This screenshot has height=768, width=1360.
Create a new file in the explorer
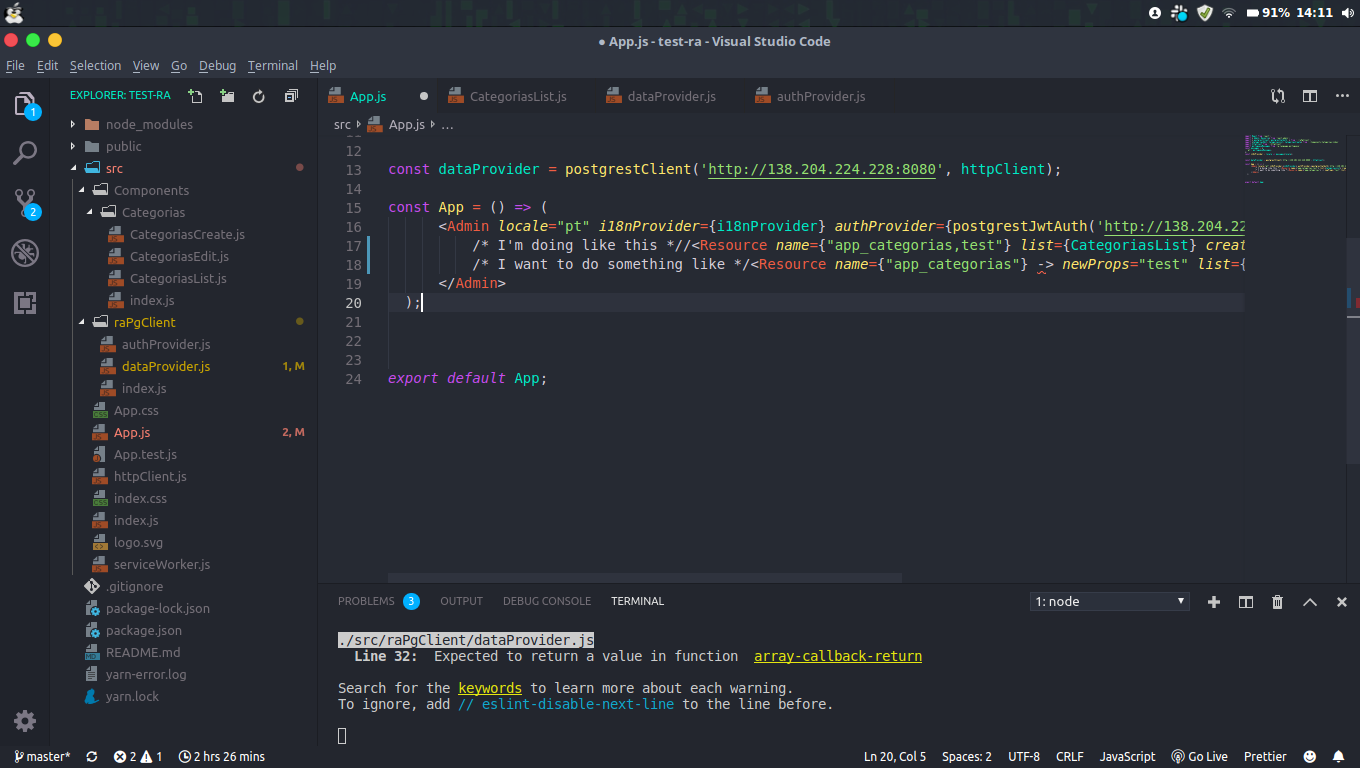tap(195, 96)
